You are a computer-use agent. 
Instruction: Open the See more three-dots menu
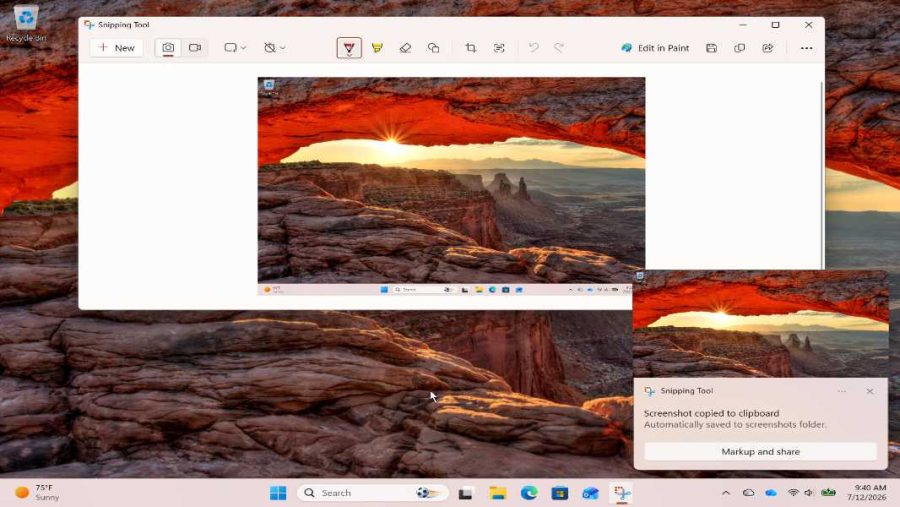[806, 48]
